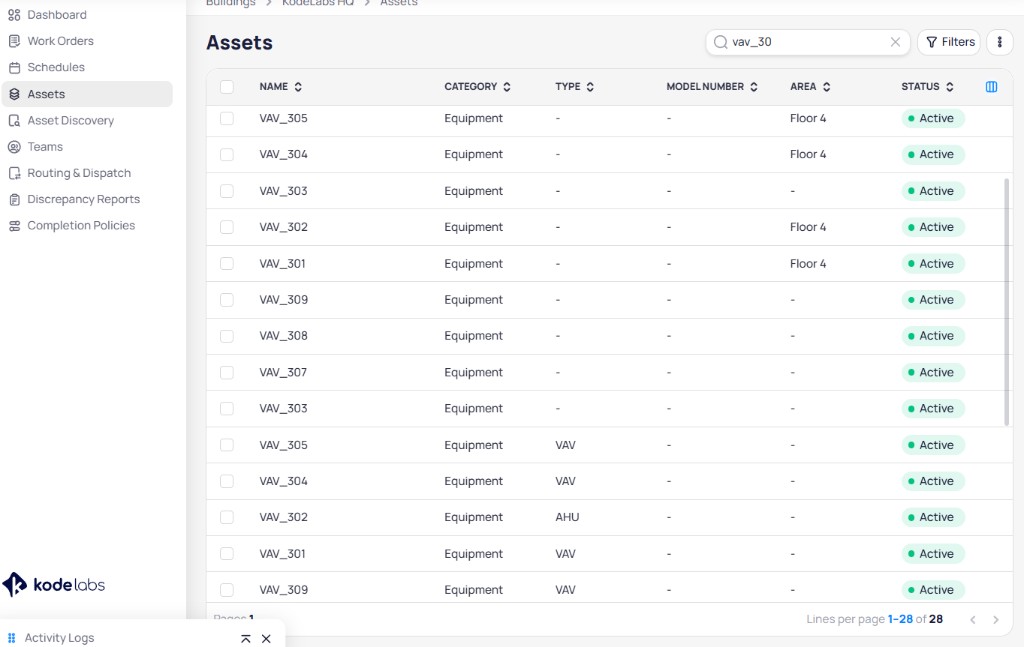Click the Completion Policies sidebar icon
Screen dimensions: 1024x647
tap(14, 225)
